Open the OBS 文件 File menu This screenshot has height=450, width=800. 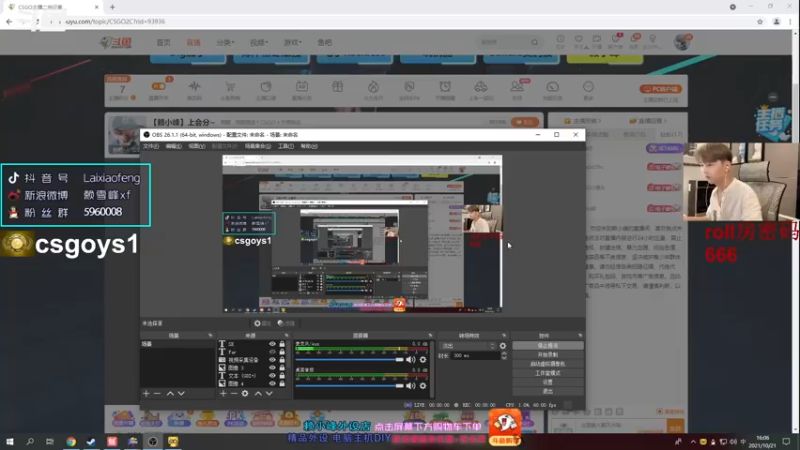[151, 146]
